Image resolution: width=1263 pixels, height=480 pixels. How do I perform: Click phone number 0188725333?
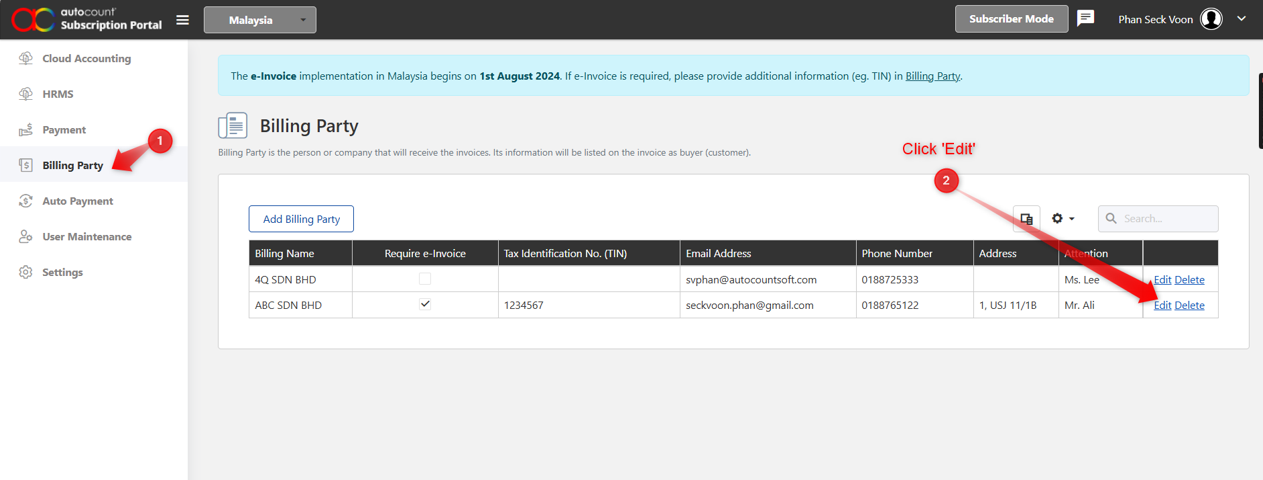tap(890, 280)
